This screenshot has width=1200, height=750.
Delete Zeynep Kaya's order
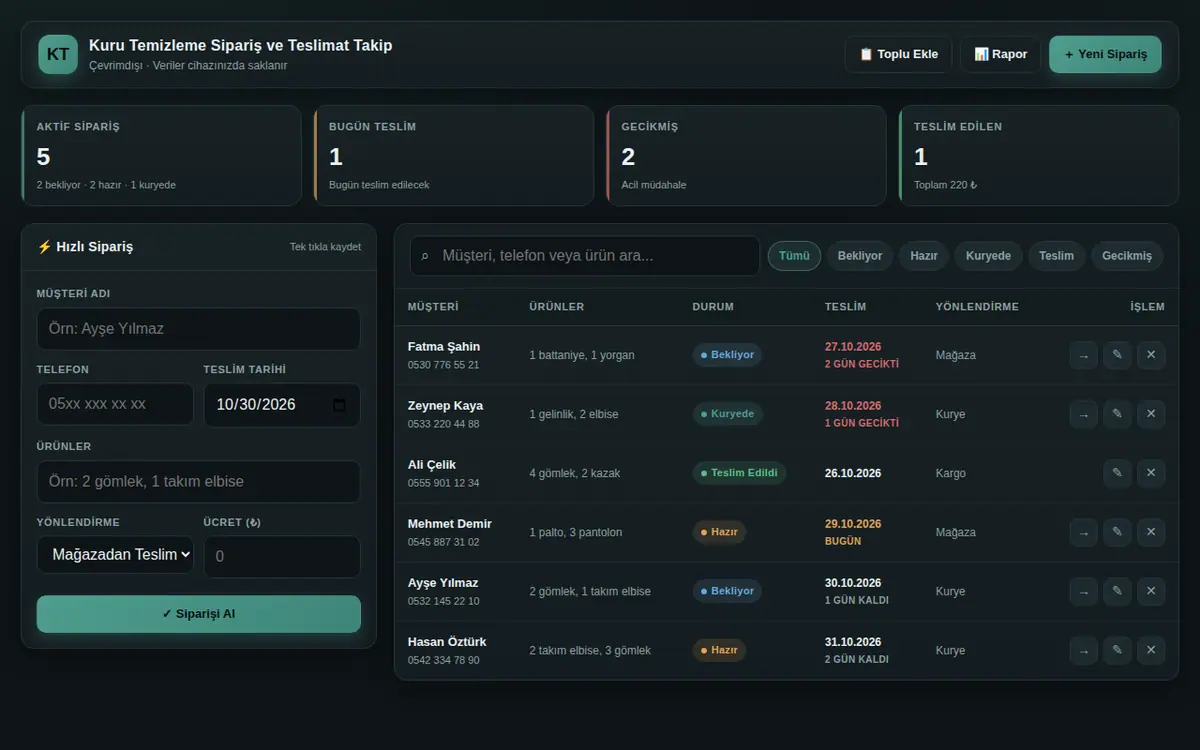click(x=1151, y=414)
